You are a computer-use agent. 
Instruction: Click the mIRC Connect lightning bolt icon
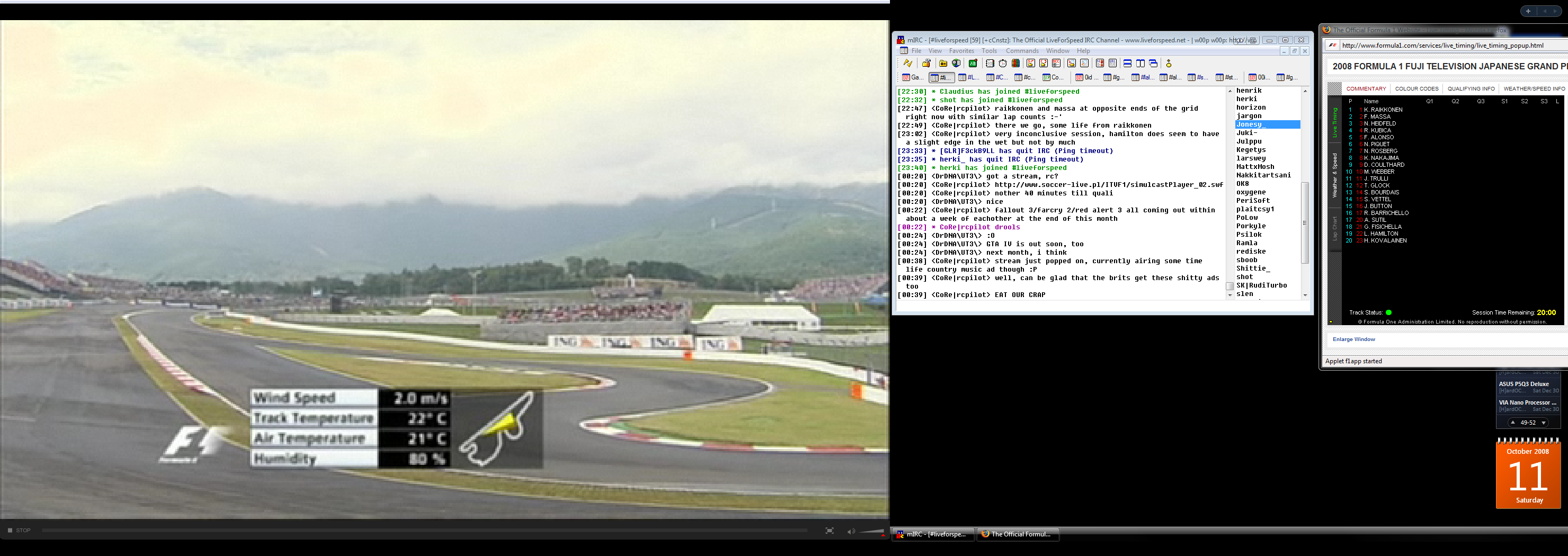click(907, 63)
